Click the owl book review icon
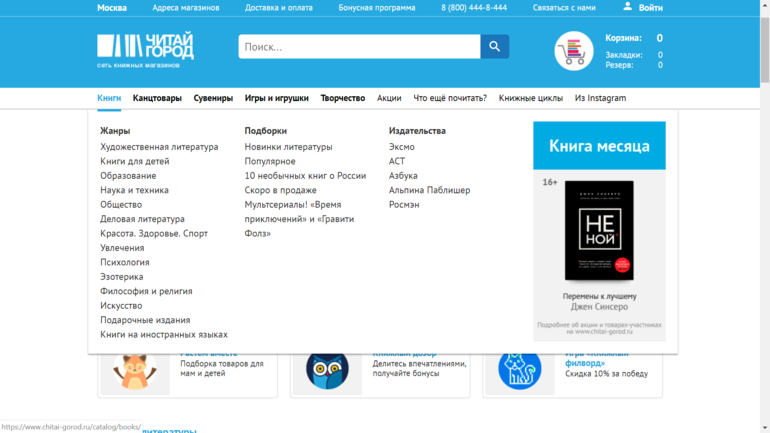This screenshot has height=433, width=770. coord(327,371)
